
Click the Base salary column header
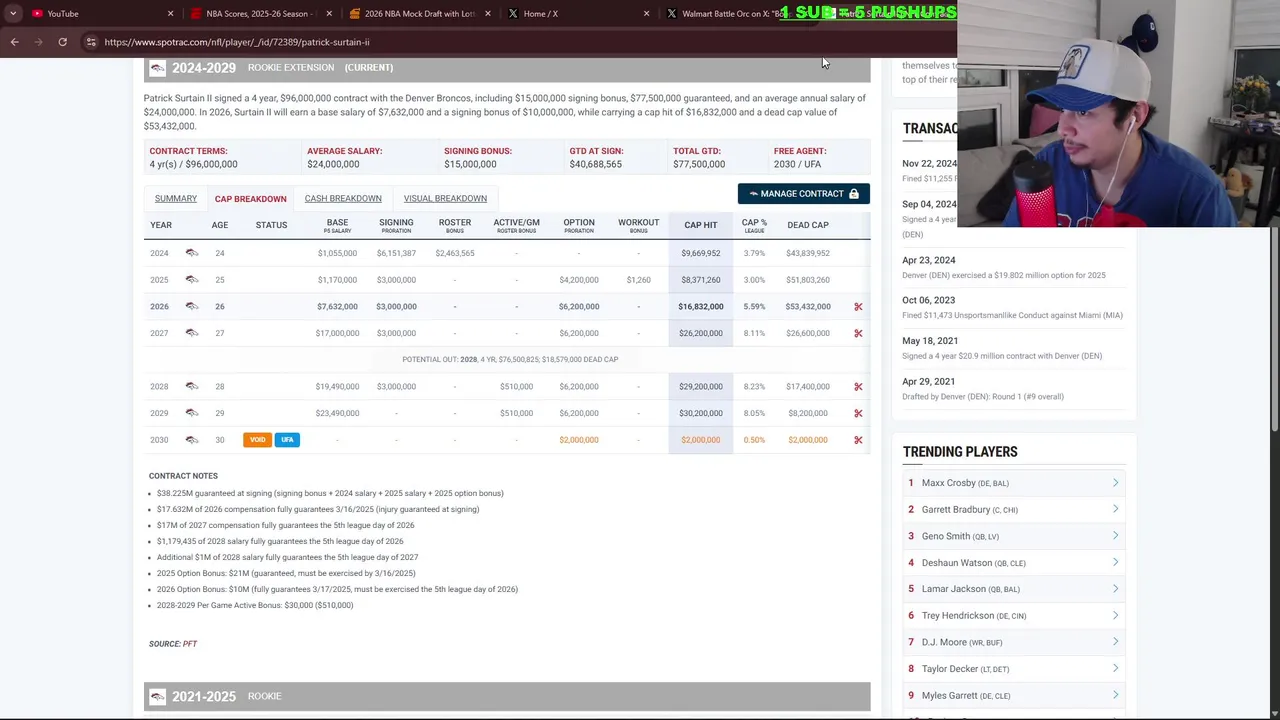pyautogui.click(x=337, y=225)
